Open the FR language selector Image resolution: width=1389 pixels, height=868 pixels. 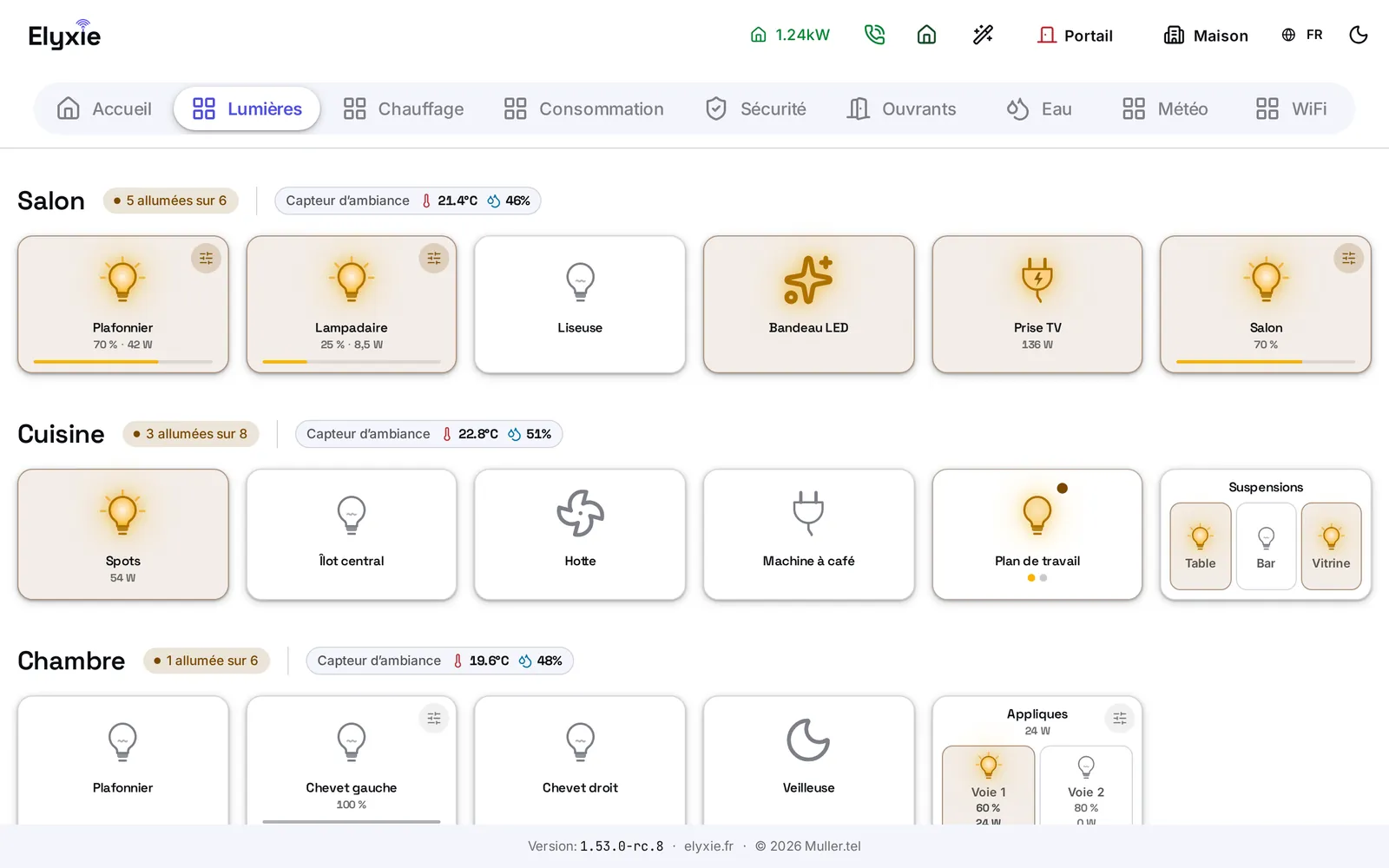tap(1302, 35)
